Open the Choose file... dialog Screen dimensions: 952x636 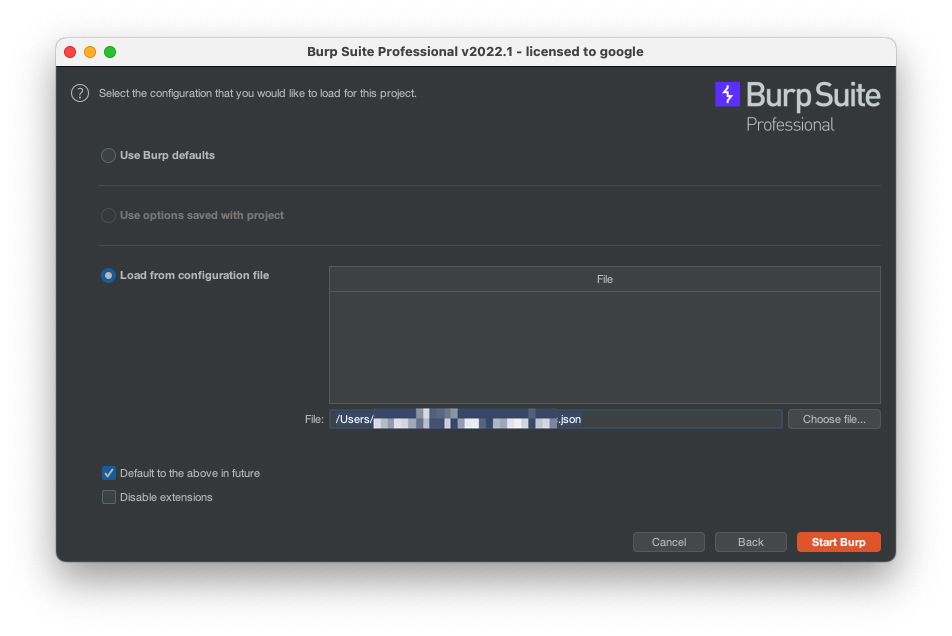pos(834,419)
